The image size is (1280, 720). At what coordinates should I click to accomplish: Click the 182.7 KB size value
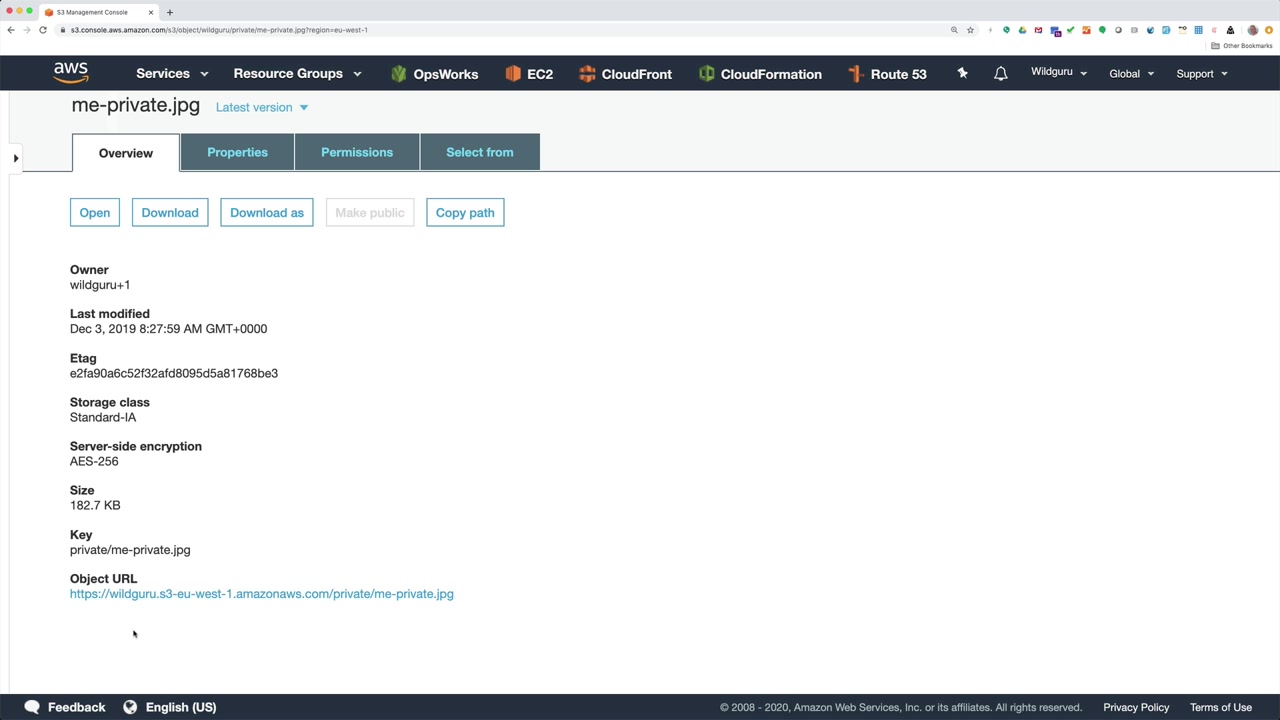click(95, 505)
